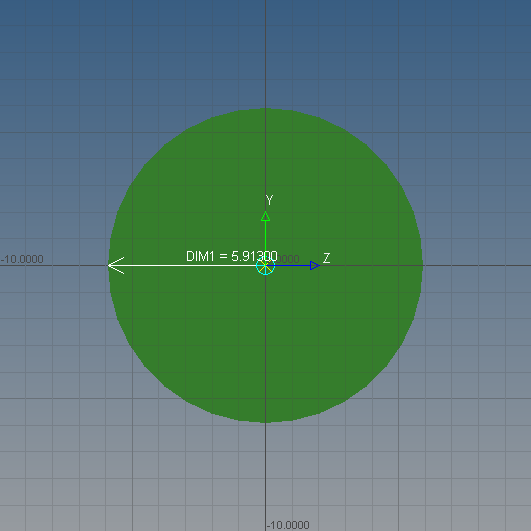
Task: Click the -10.0000 grid label at bottom
Action: (x=288, y=525)
